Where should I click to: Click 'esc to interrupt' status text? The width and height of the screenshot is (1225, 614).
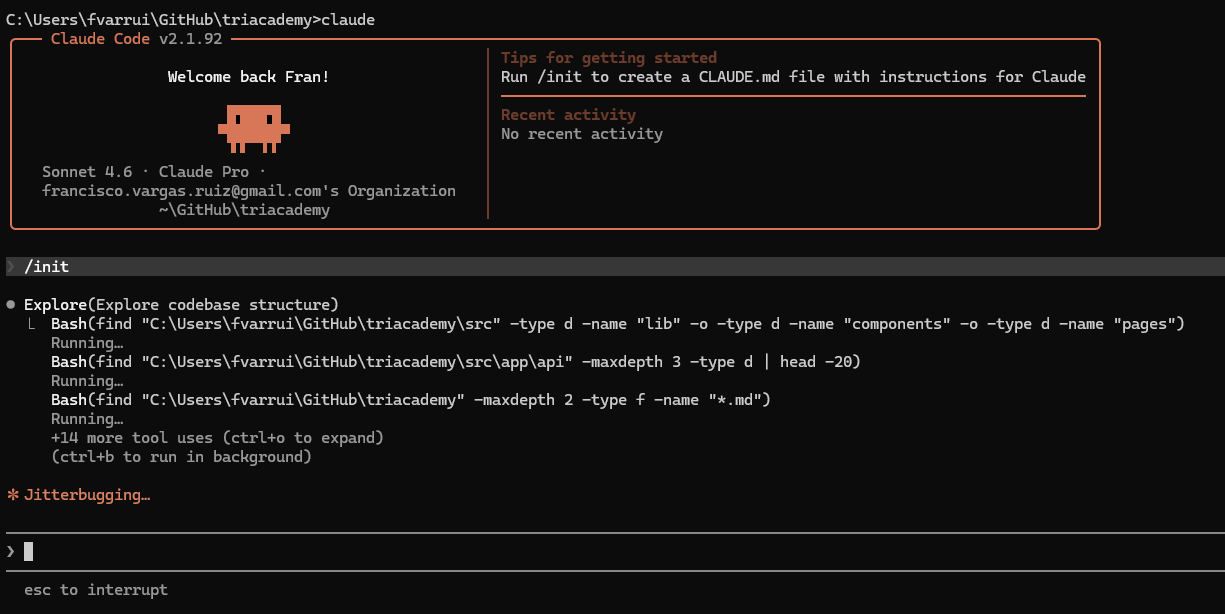click(96, 590)
